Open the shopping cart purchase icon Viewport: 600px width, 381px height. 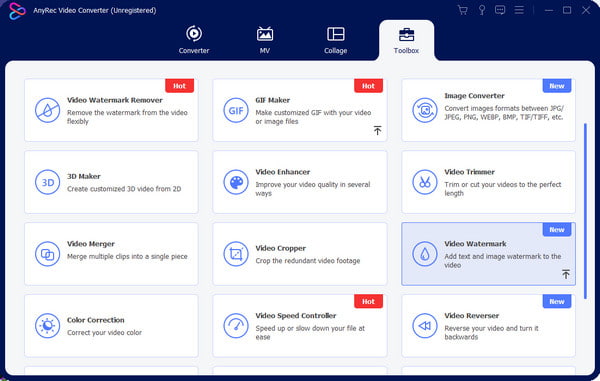pyautogui.click(x=463, y=10)
